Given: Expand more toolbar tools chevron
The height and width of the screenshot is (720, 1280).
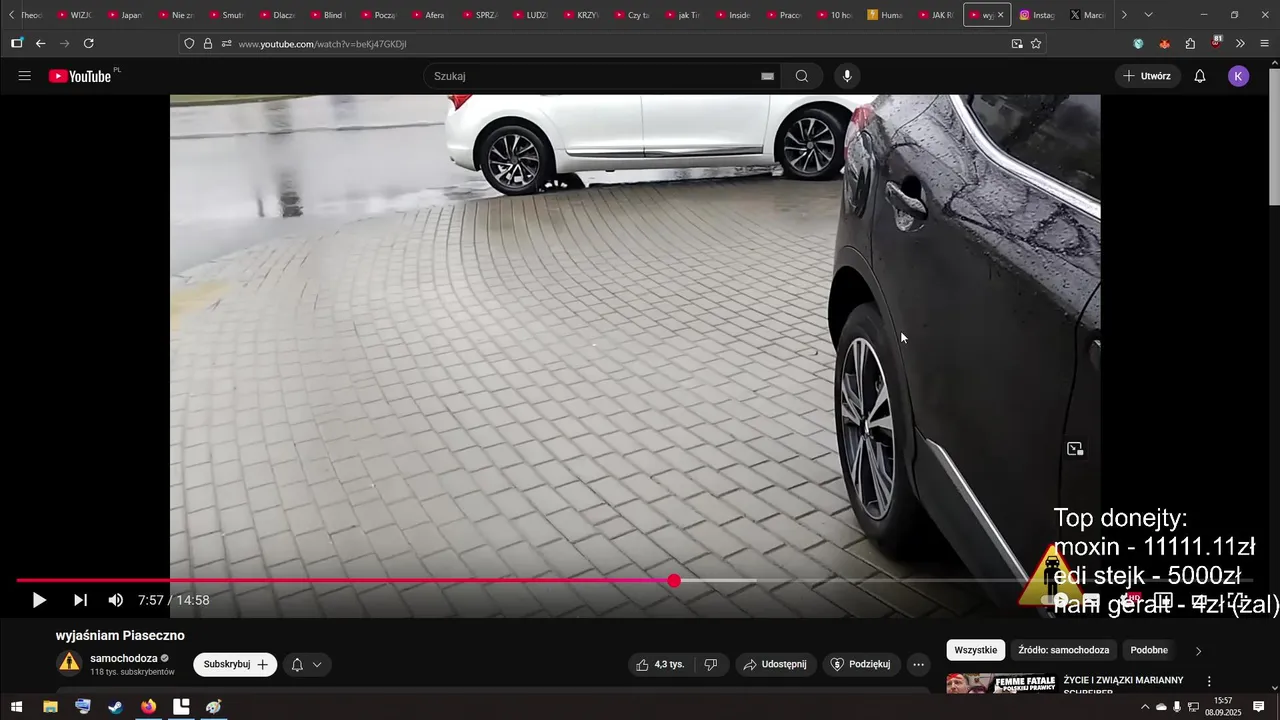Looking at the screenshot, I should 1240,44.
